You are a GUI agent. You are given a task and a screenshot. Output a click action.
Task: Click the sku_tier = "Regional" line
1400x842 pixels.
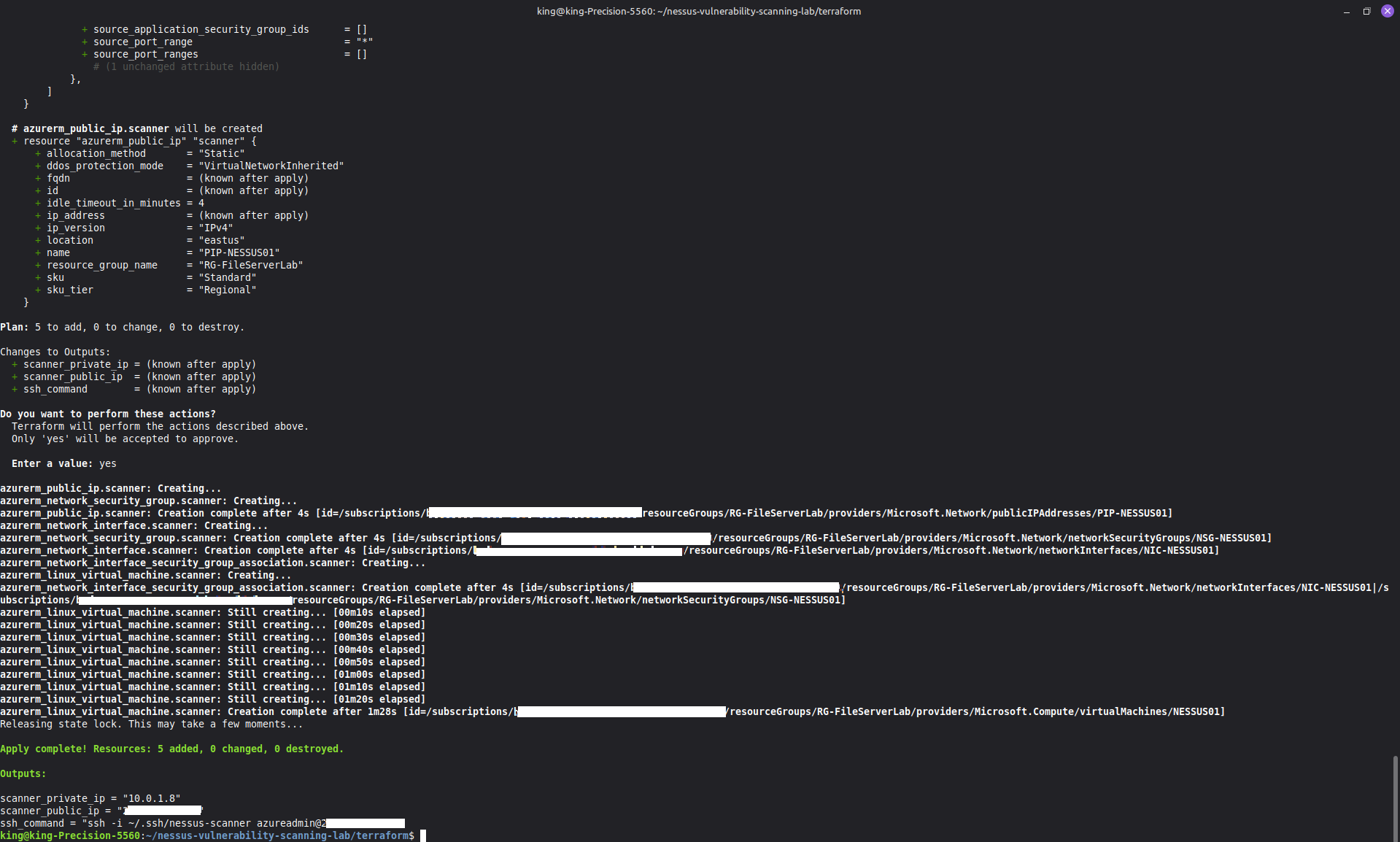coord(146,290)
